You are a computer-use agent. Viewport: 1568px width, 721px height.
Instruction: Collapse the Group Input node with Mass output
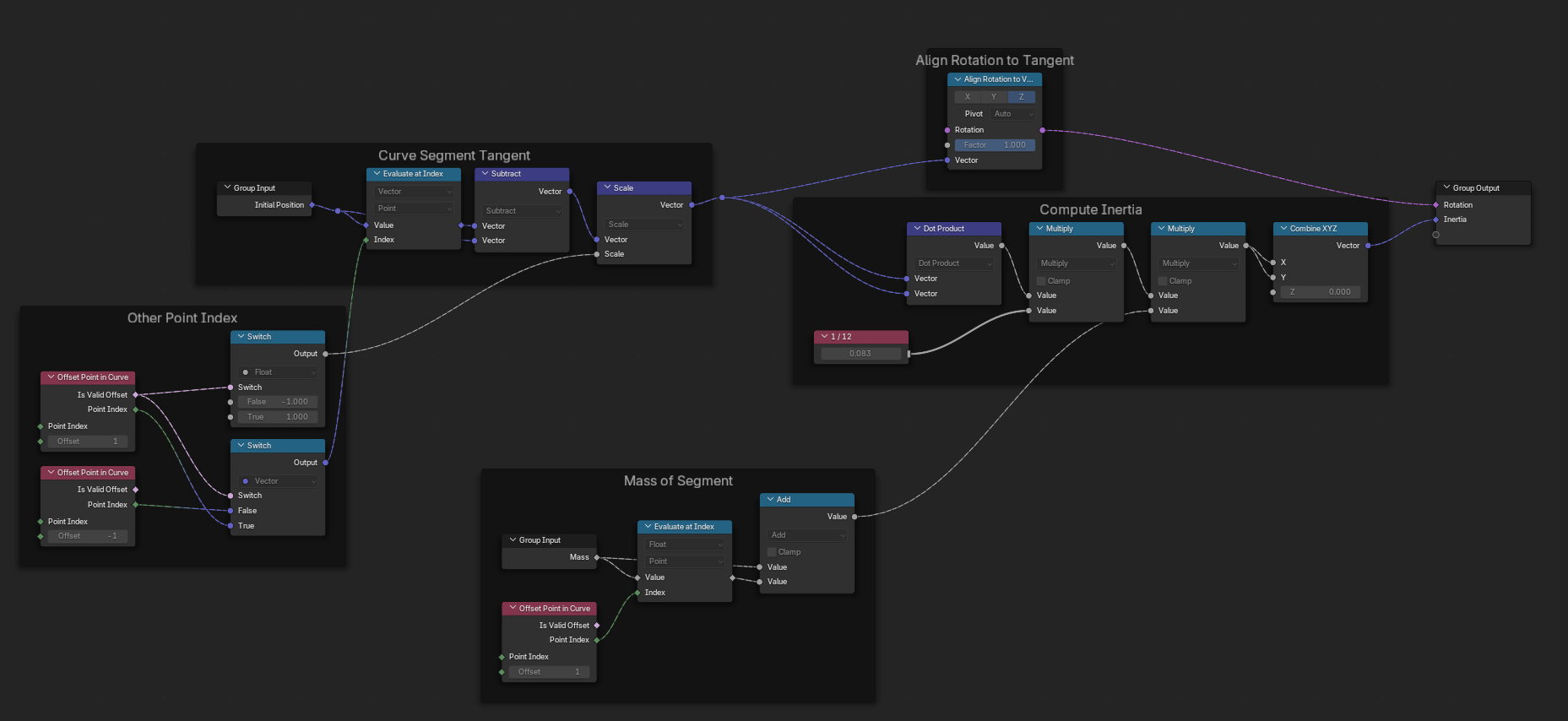pyautogui.click(x=513, y=540)
